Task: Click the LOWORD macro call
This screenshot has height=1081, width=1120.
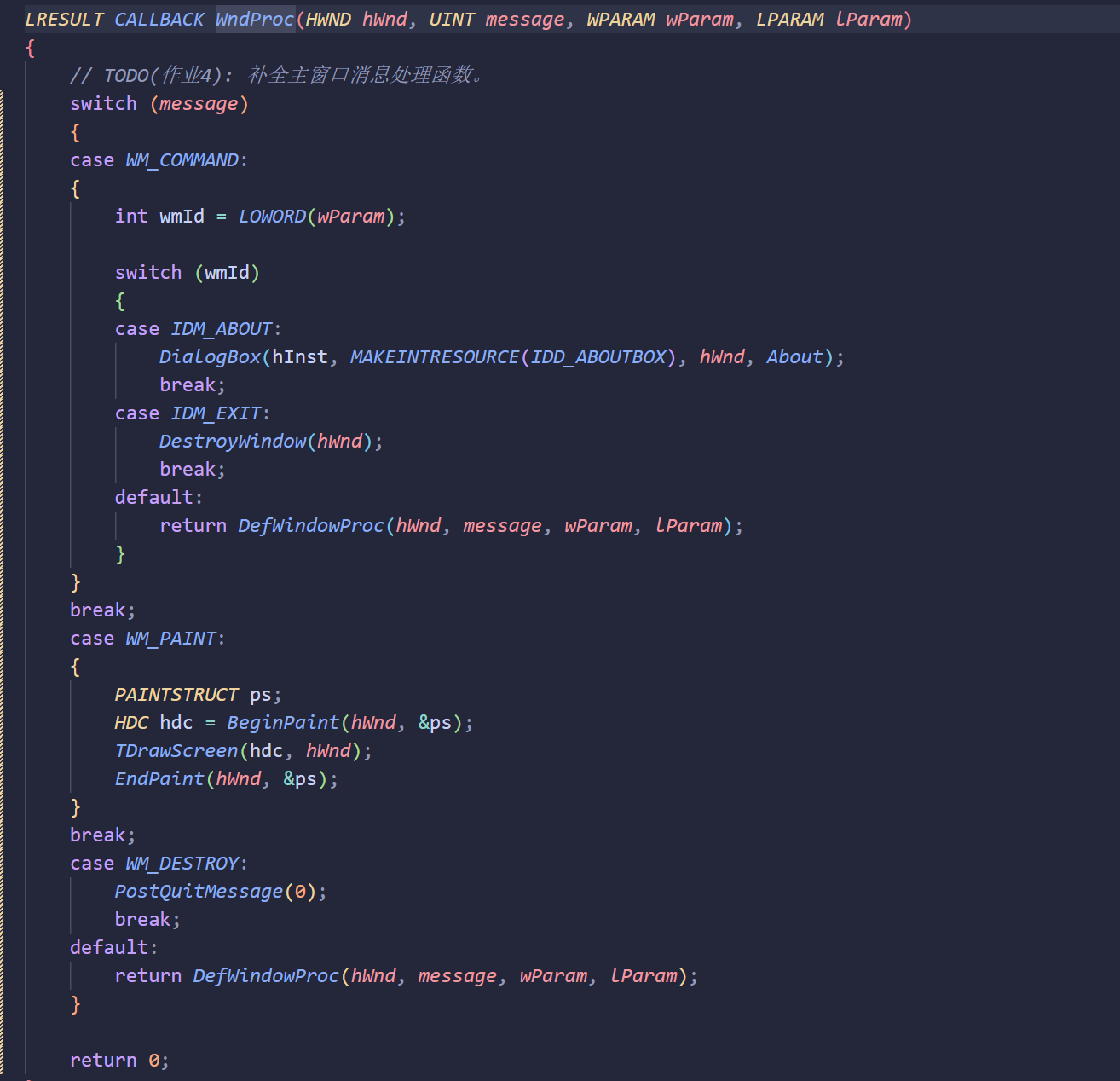Action: click(x=271, y=217)
